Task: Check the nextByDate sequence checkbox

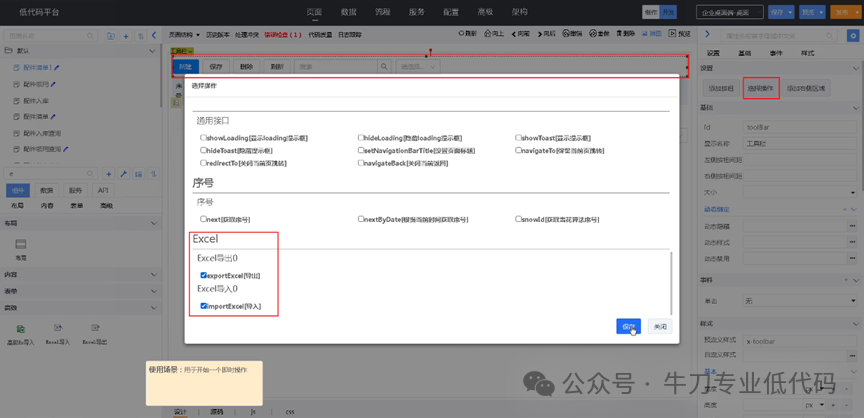Action: tap(361, 219)
